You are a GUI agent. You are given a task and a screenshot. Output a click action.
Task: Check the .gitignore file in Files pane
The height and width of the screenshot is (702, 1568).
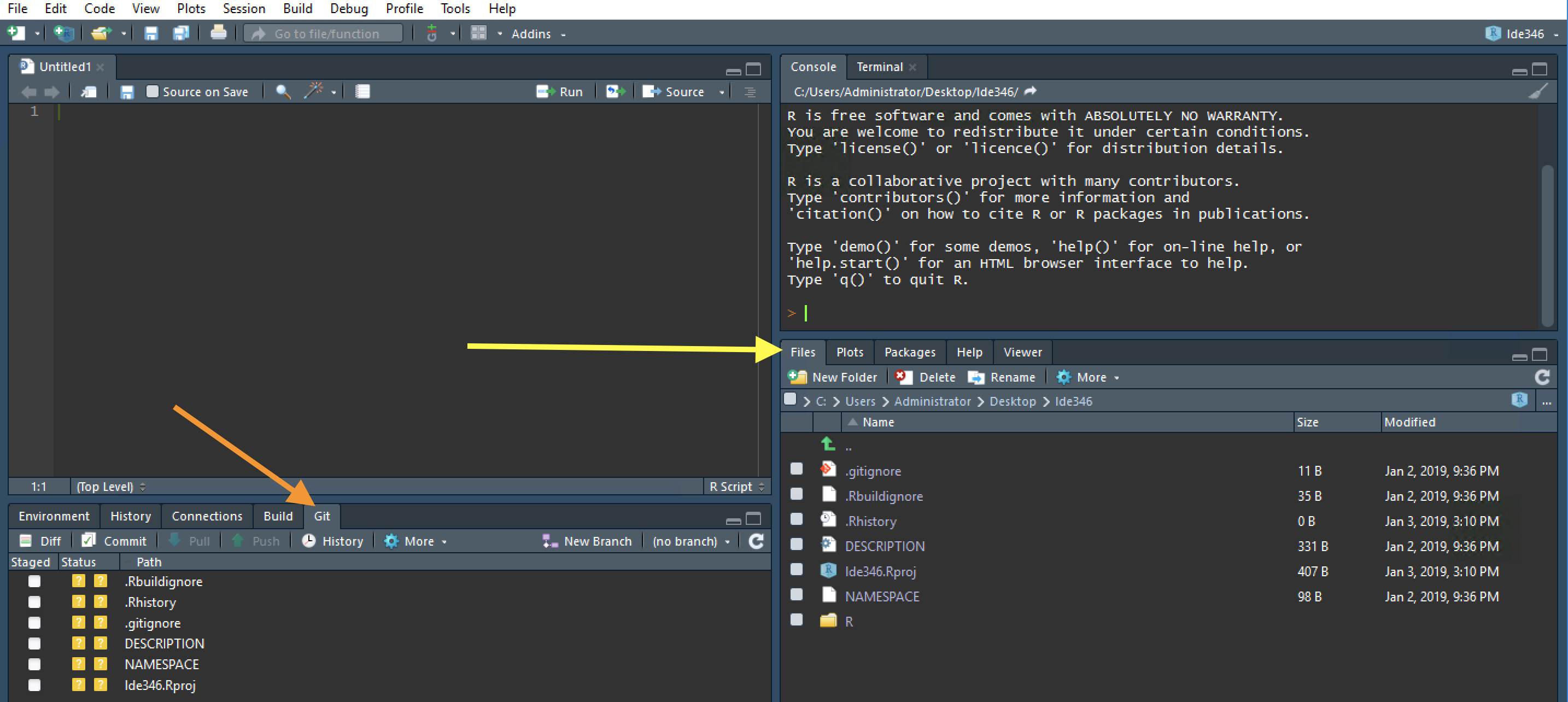click(x=796, y=469)
